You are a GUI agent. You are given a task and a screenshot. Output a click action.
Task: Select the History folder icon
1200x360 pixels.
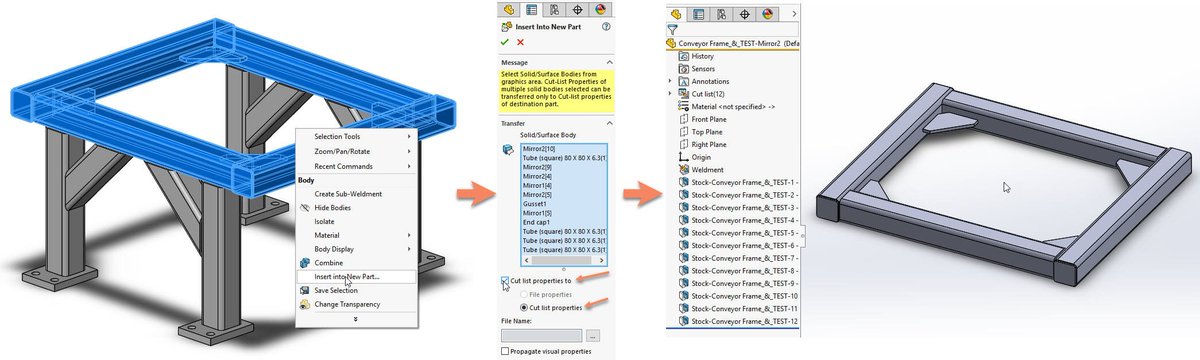683,57
